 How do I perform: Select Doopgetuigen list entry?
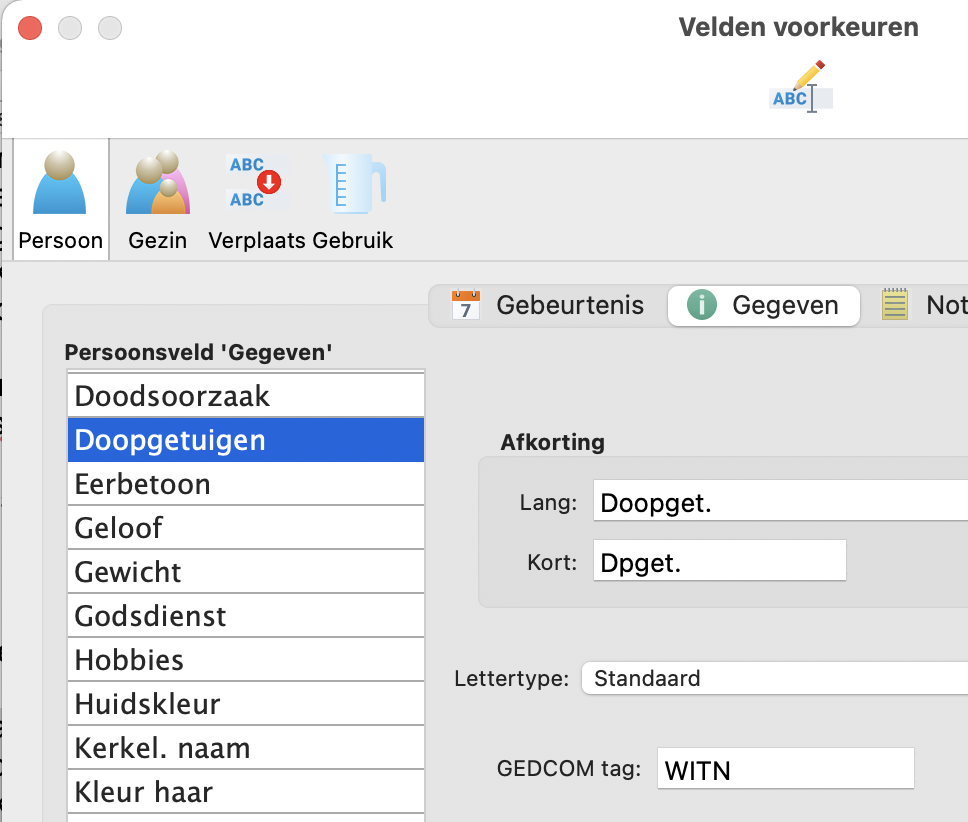pos(245,440)
